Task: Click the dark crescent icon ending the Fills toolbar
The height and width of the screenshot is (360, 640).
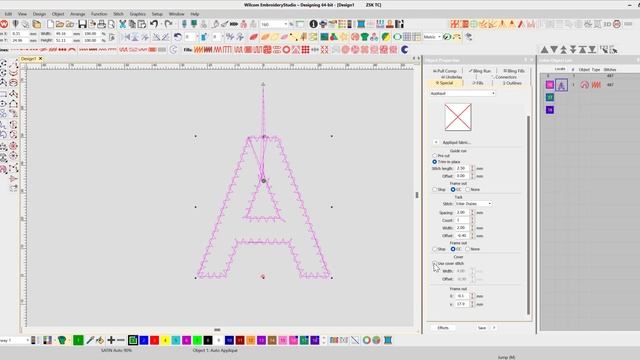Action: point(404,50)
